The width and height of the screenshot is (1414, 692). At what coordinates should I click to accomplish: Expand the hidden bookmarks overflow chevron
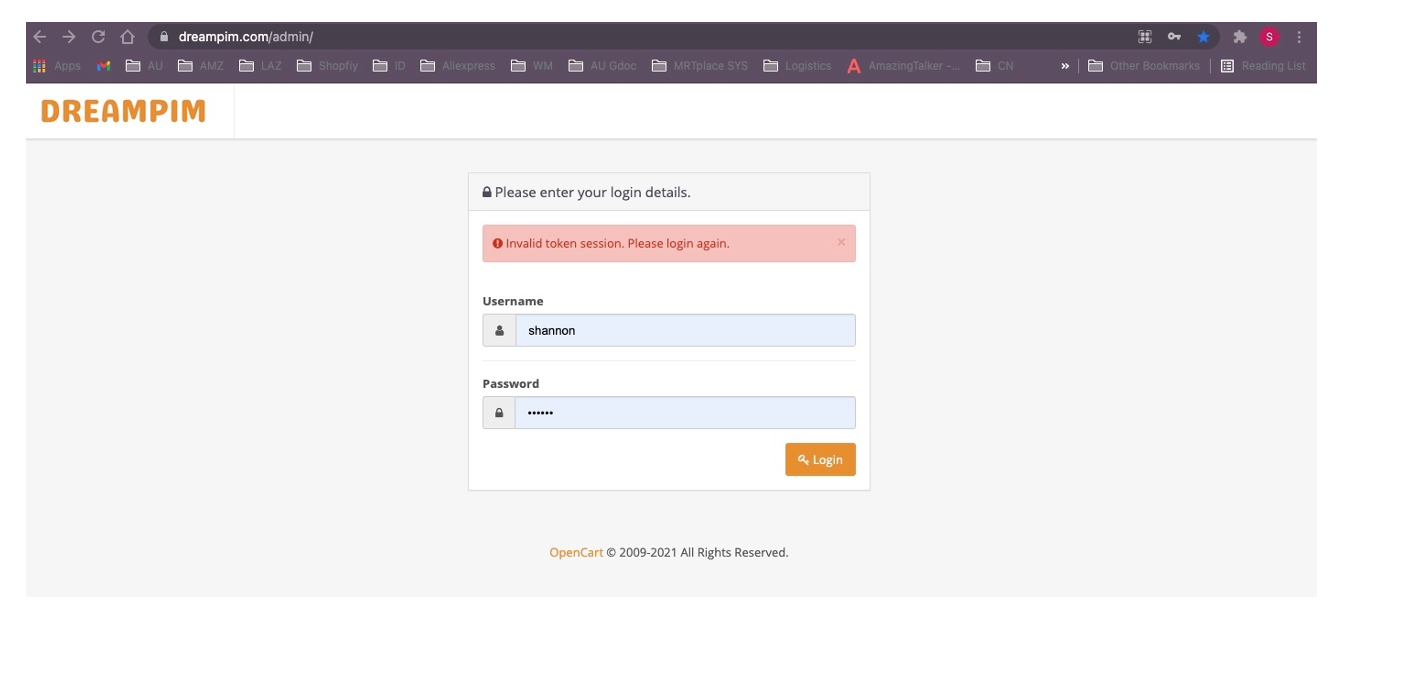[x=1065, y=66]
